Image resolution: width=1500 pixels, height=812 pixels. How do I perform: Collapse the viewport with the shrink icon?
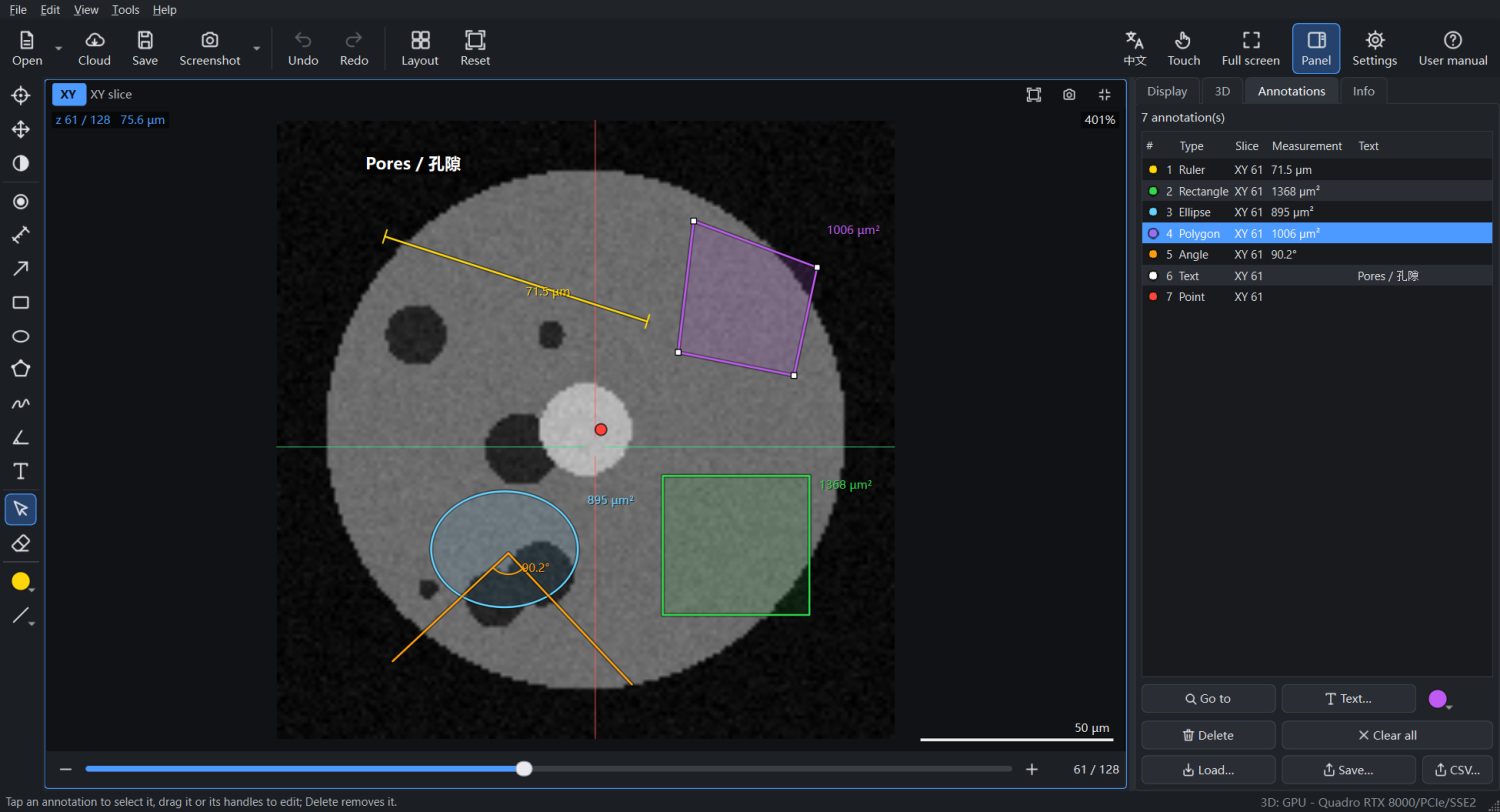coord(1104,94)
